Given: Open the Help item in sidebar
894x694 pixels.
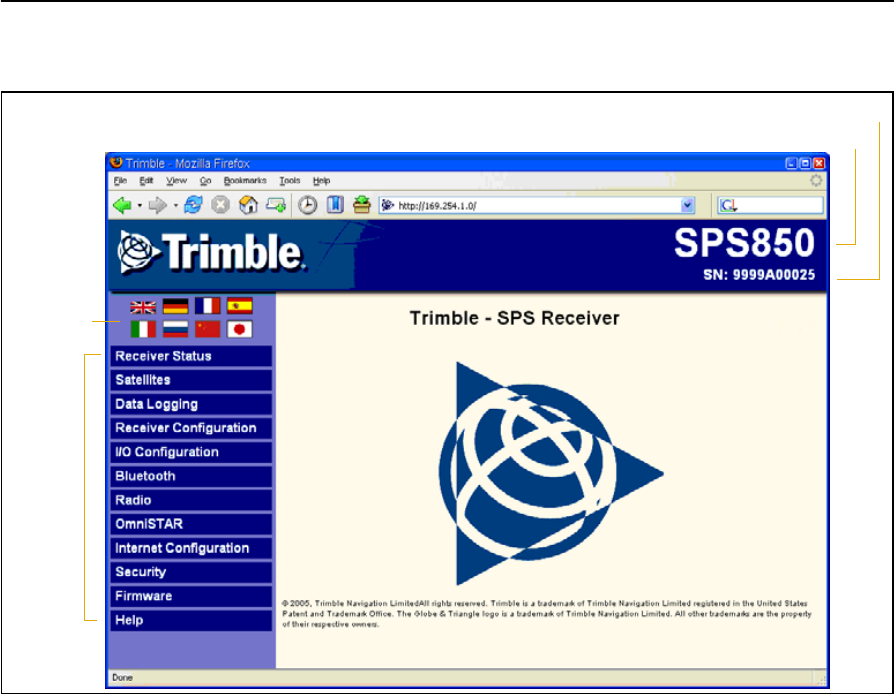Looking at the screenshot, I should coord(191,620).
